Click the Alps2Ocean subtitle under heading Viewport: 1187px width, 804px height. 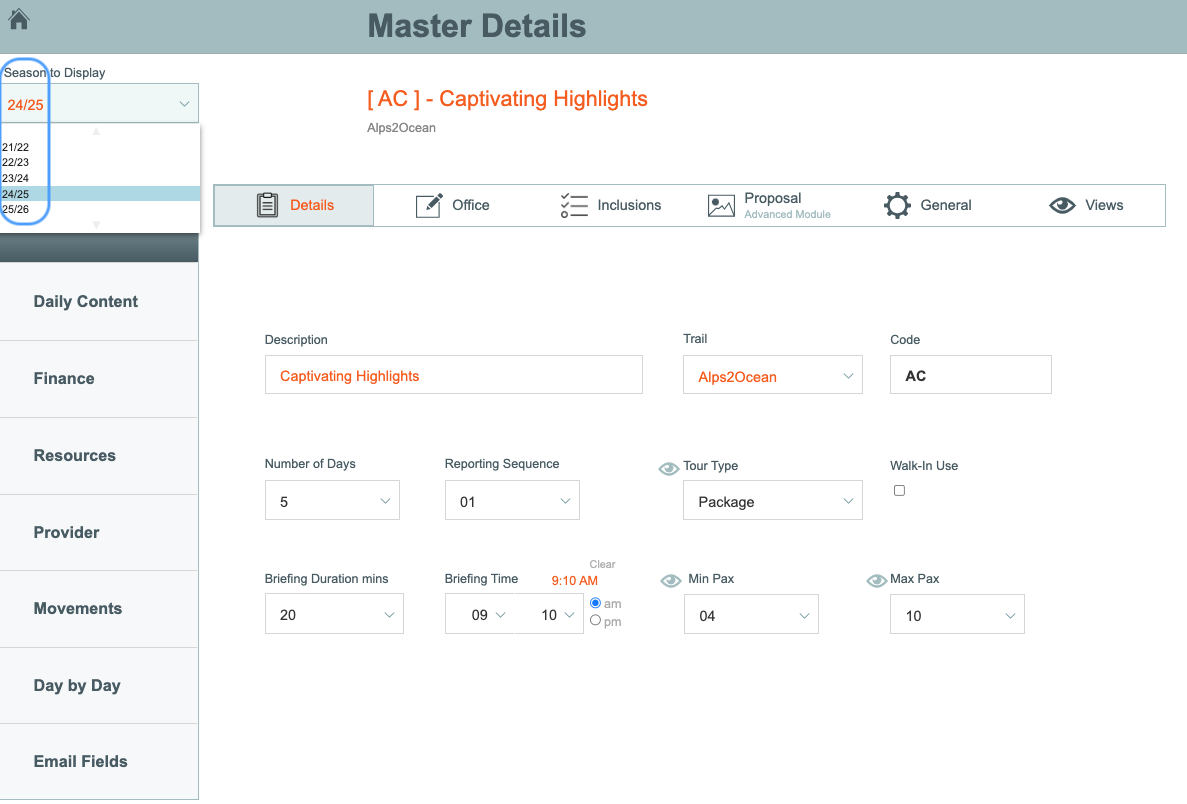[401, 128]
